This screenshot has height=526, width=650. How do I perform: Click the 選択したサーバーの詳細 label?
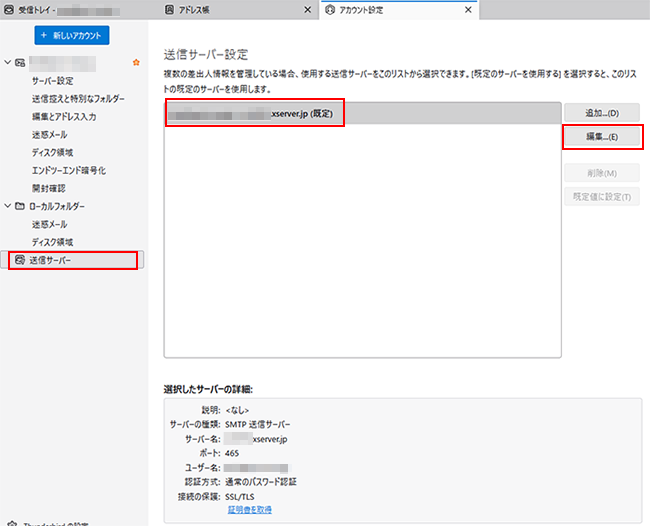pyautogui.click(x=208, y=389)
